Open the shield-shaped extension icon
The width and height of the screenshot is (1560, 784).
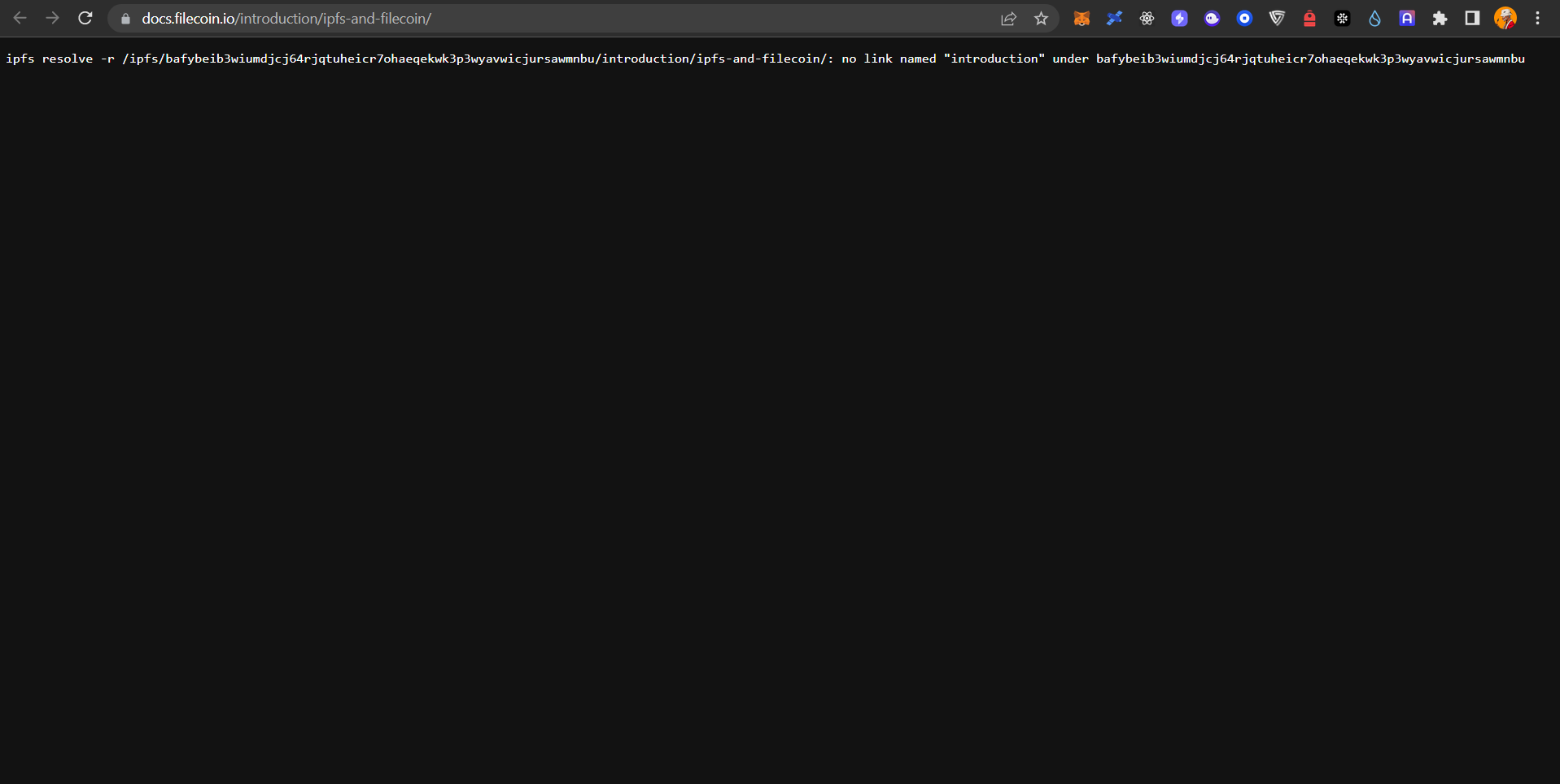(x=1278, y=18)
